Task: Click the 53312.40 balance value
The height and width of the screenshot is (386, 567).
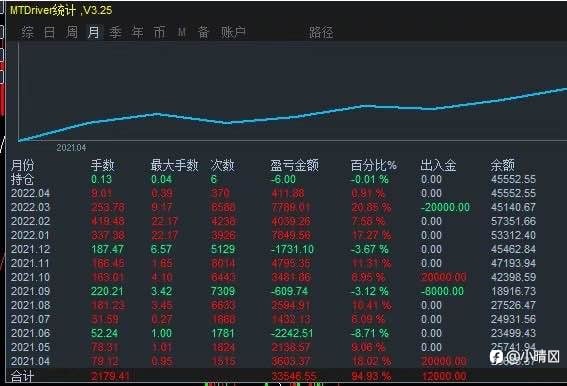Action: [x=513, y=235]
